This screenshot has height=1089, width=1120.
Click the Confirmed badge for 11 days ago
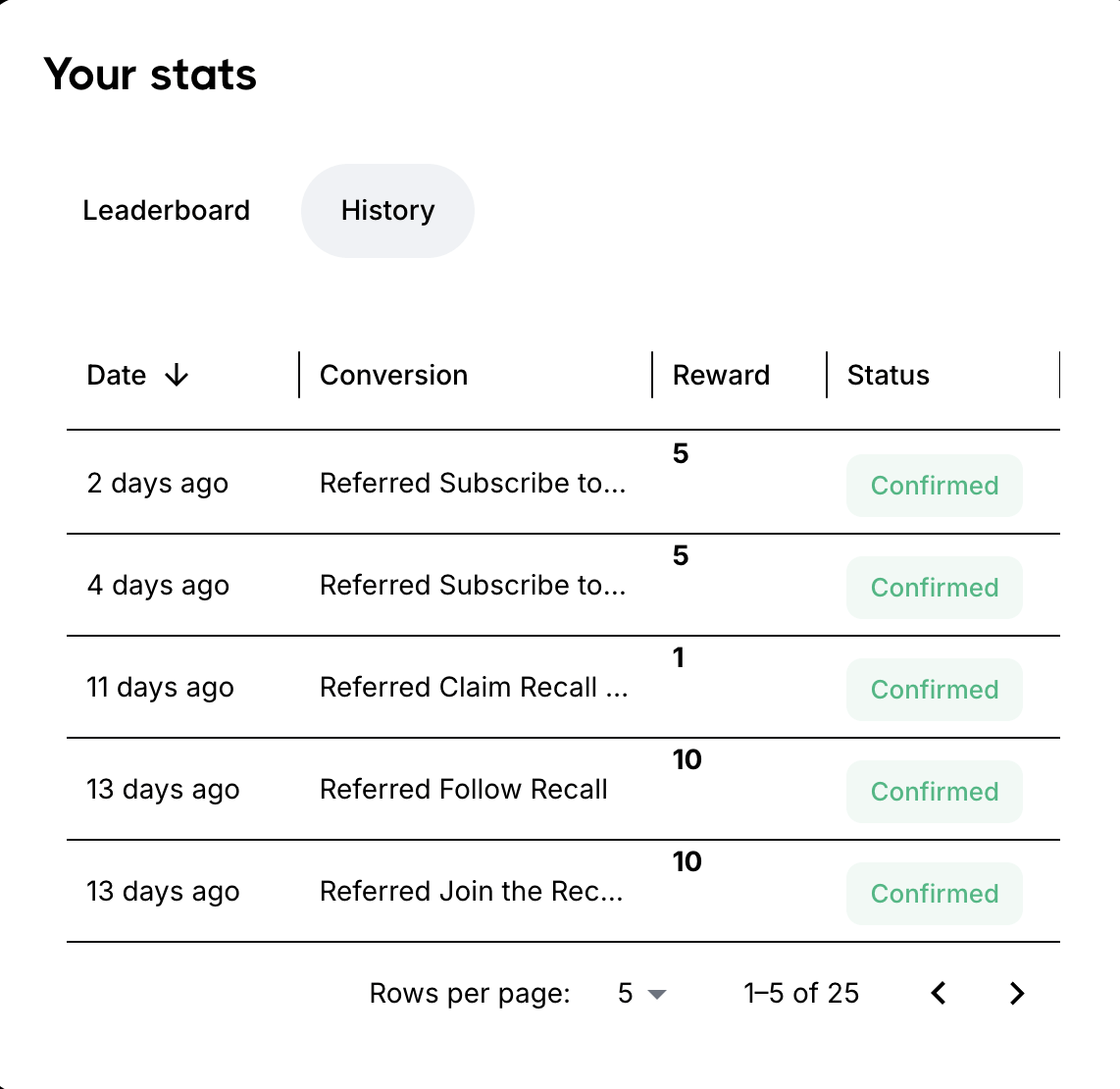coord(935,690)
